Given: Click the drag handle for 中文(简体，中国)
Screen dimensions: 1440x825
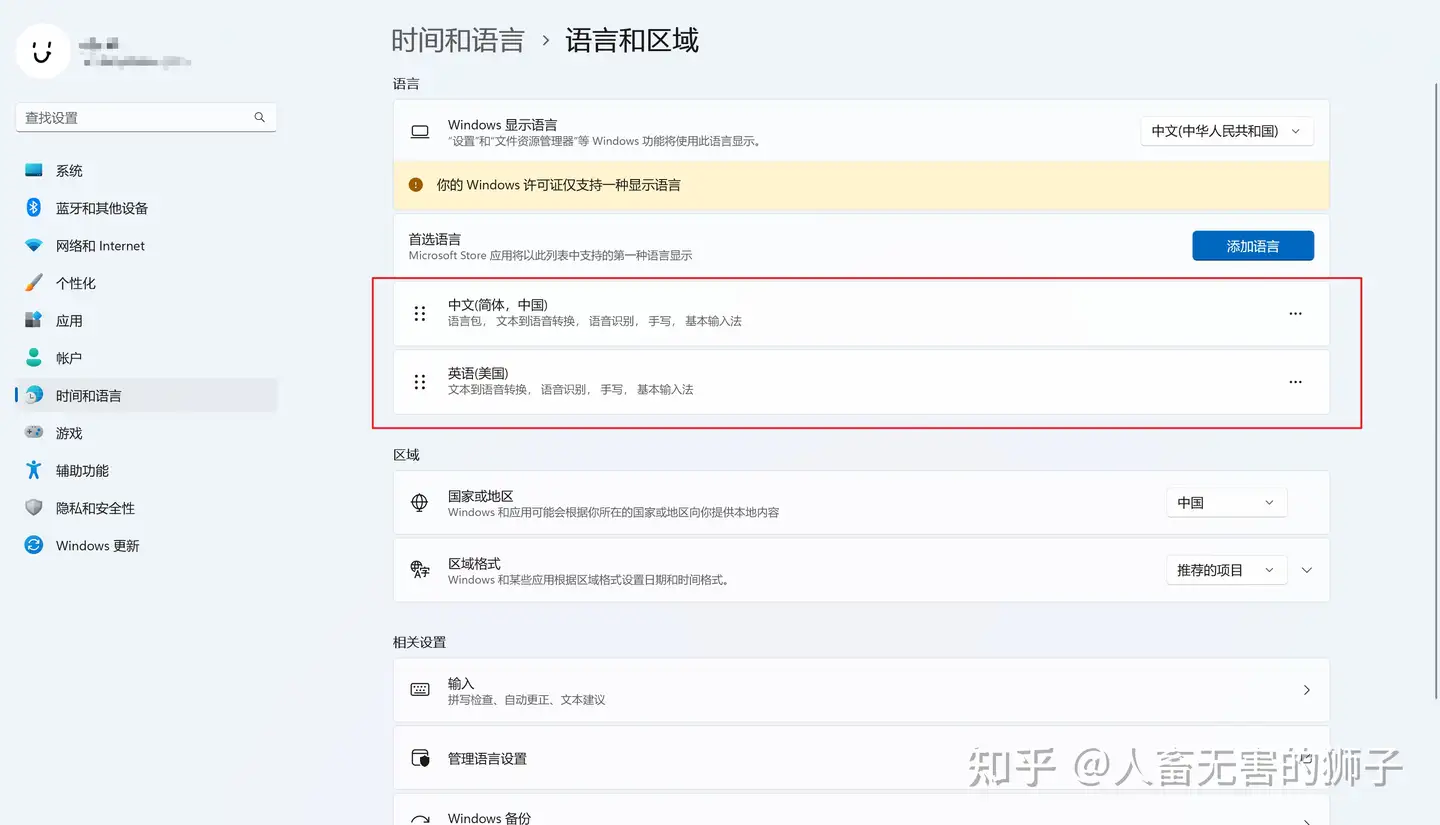Looking at the screenshot, I should tap(420, 313).
